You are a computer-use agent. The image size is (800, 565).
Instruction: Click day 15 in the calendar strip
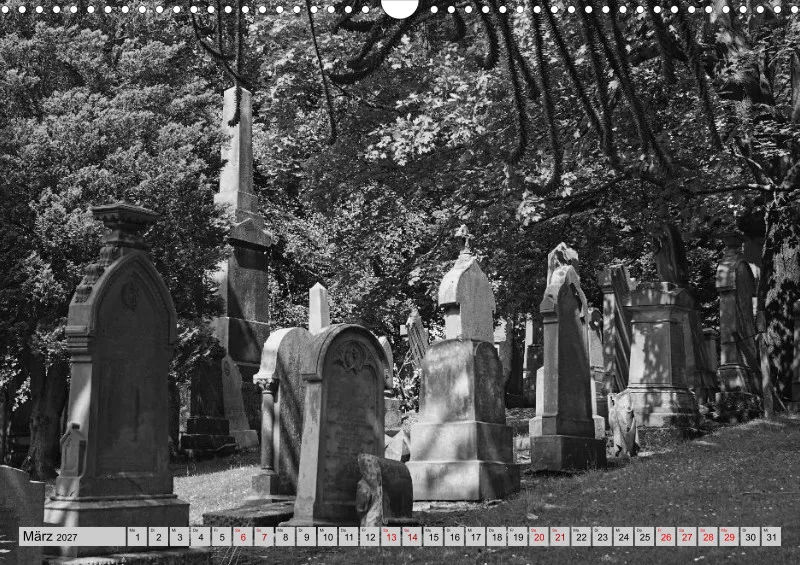[x=433, y=537]
